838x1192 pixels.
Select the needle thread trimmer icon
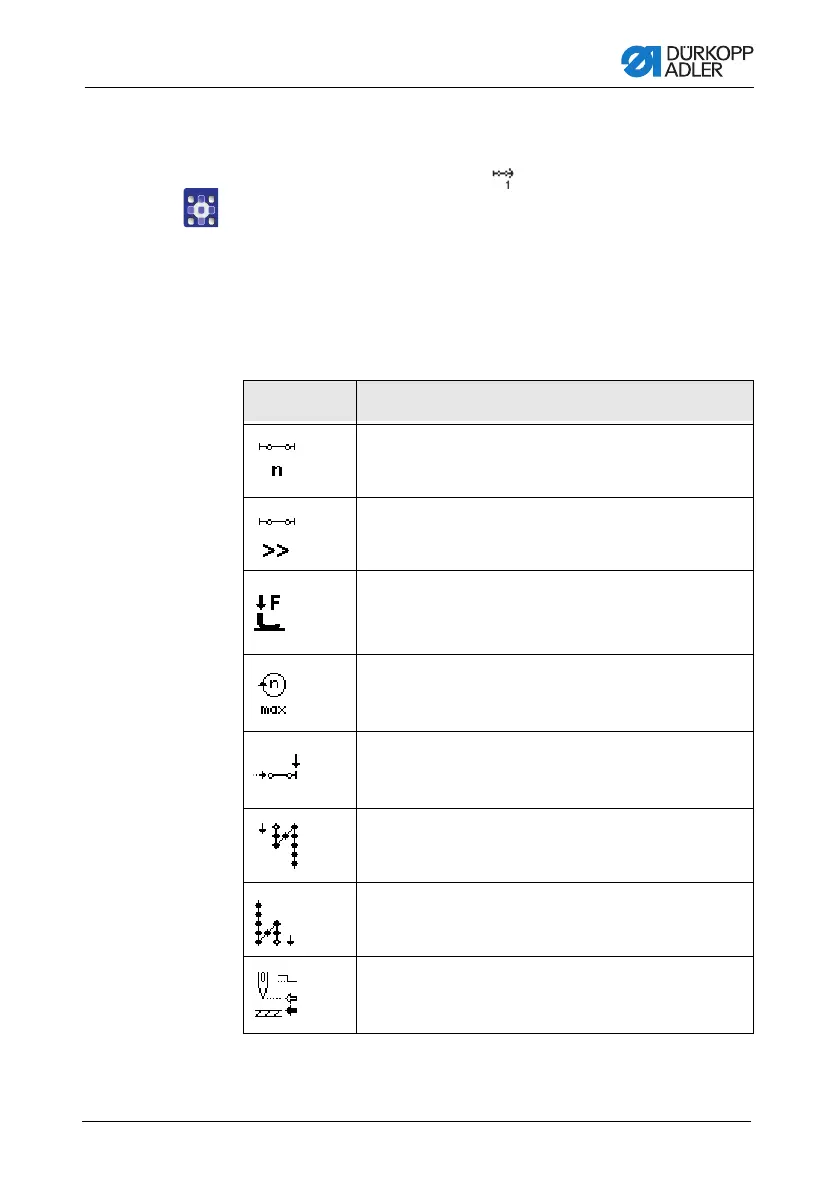coord(276,994)
